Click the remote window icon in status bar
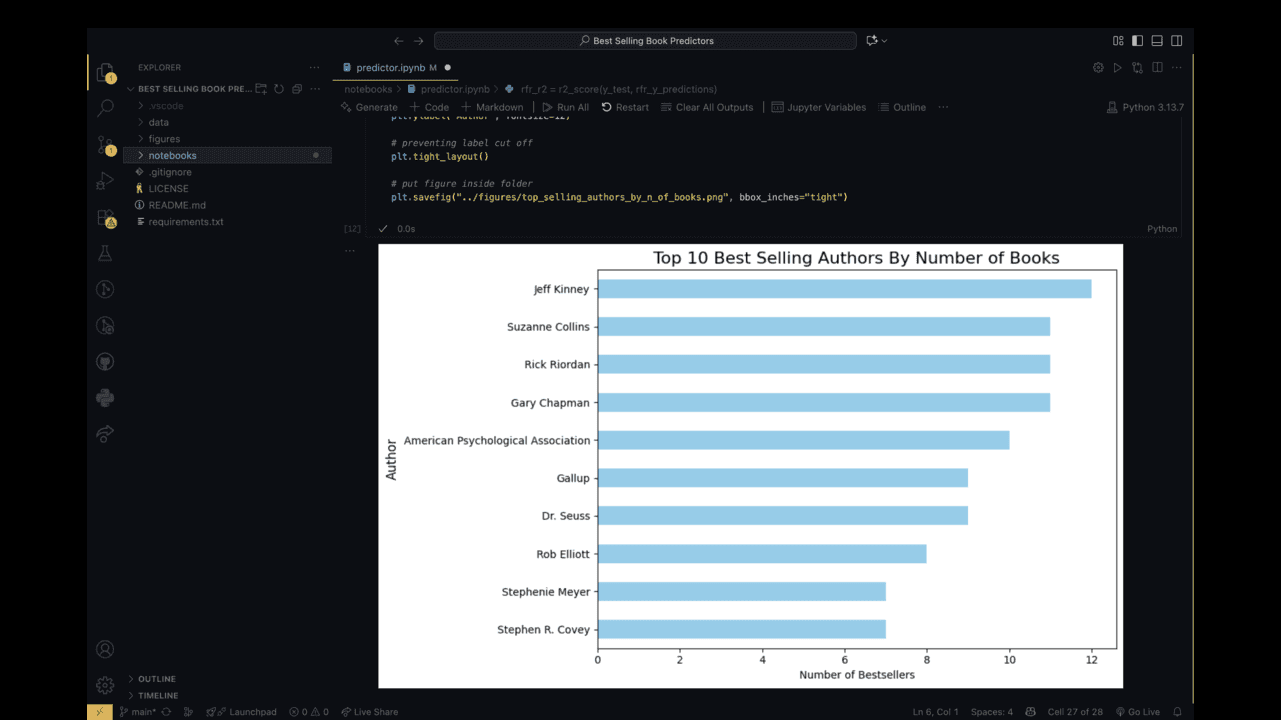Screen dimensions: 1281x720 [99, 712]
